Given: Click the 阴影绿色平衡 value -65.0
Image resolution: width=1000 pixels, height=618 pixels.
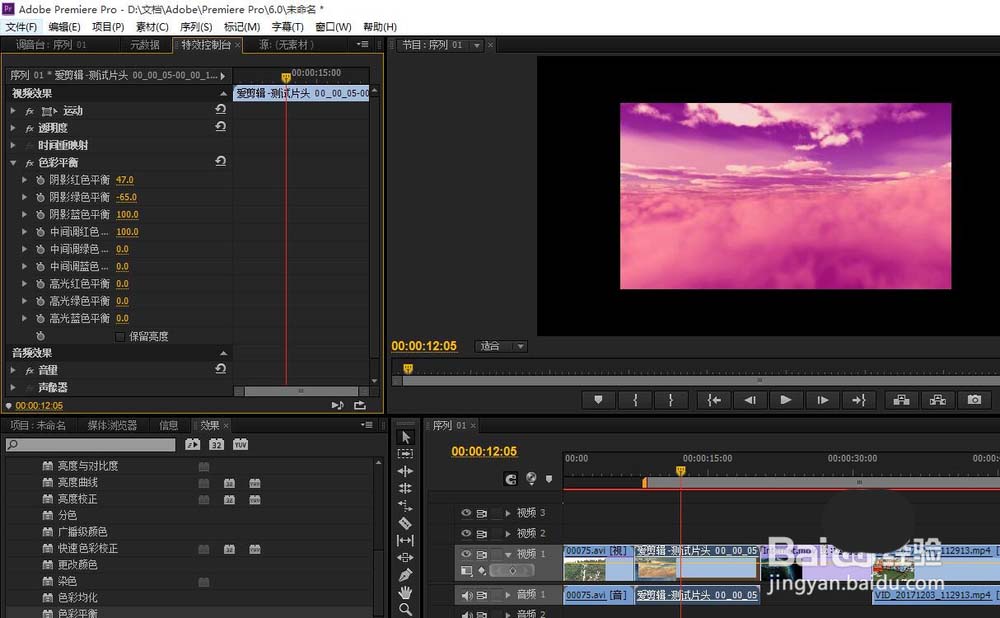Looking at the screenshot, I should click(x=126, y=197).
